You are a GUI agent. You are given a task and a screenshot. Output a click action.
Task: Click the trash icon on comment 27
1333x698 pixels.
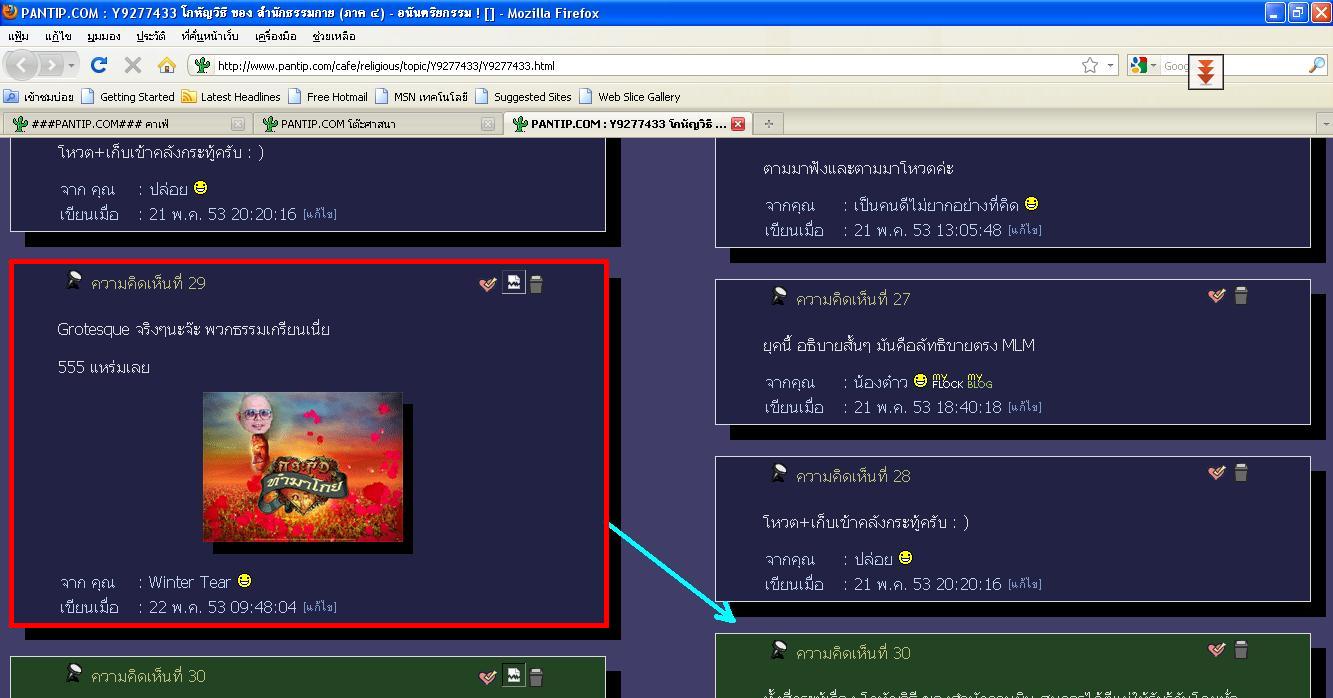pyautogui.click(x=1241, y=295)
